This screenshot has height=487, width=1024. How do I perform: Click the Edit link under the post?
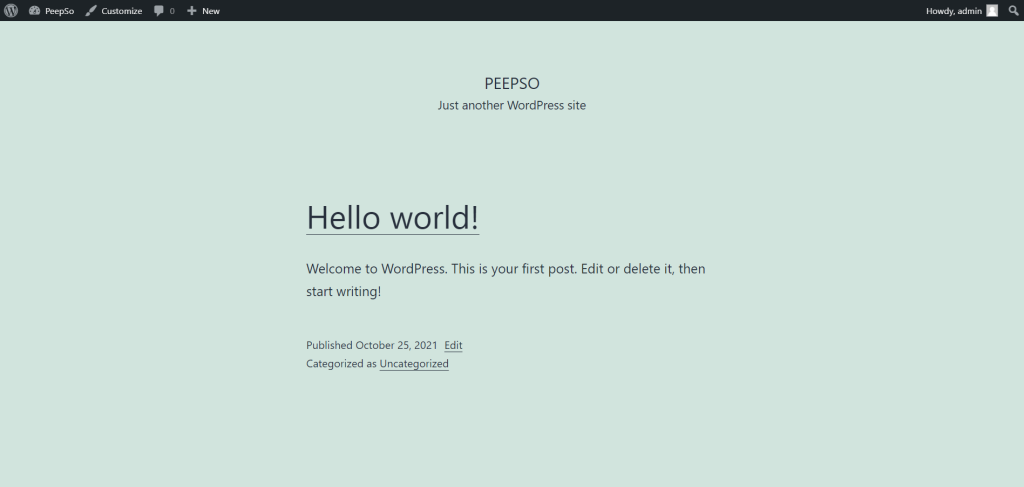[453, 345]
